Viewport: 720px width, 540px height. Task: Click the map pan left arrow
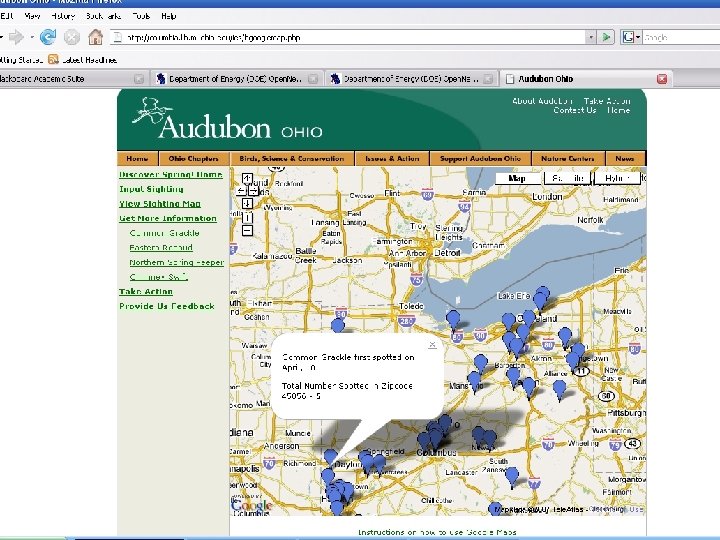(240, 191)
